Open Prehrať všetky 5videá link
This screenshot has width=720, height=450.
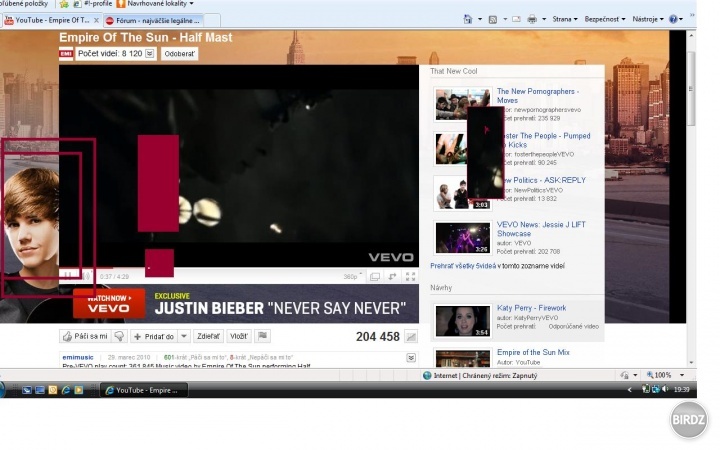463,266
